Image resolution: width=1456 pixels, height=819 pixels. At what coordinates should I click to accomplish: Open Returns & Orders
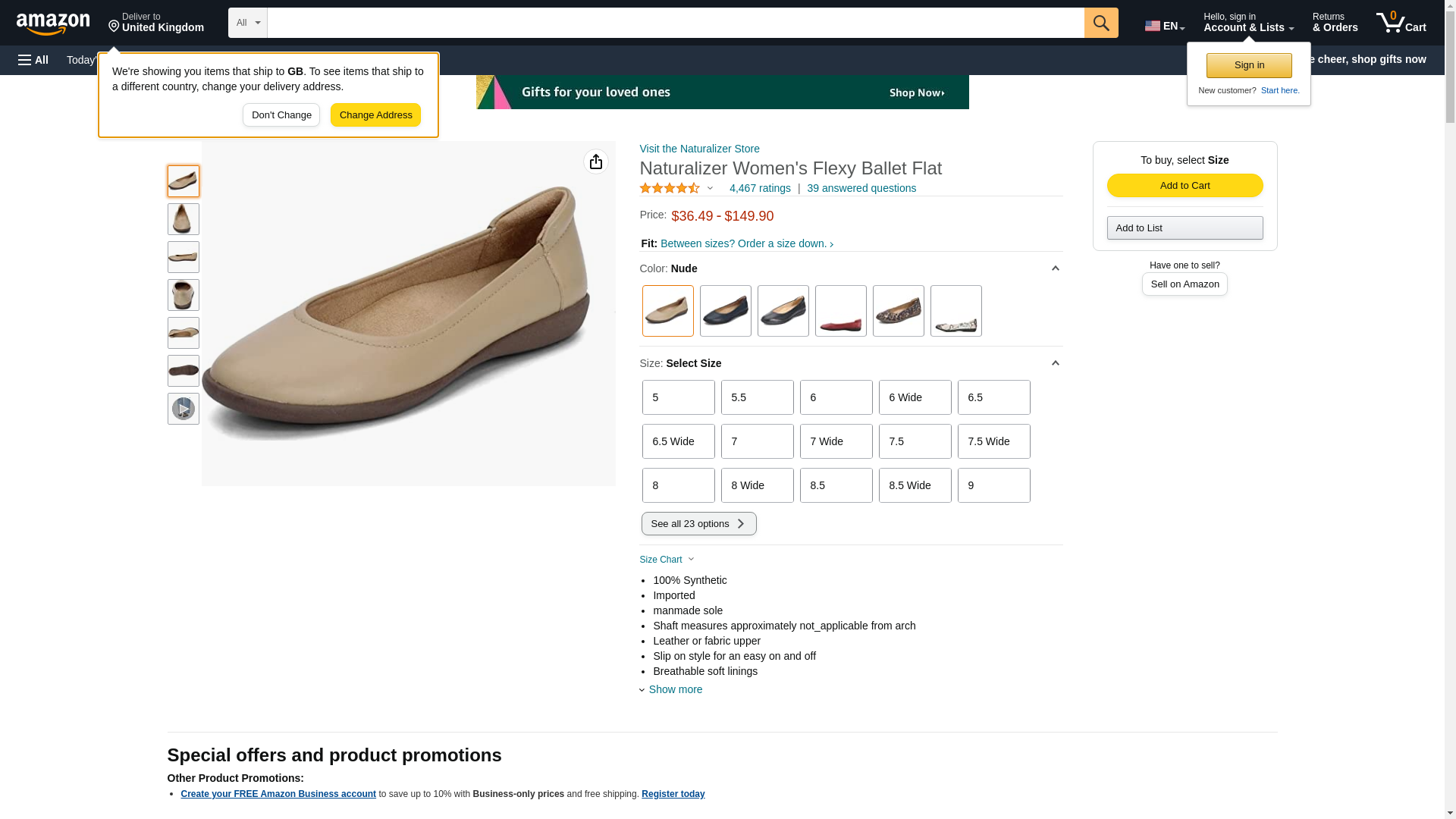[x=1335, y=23]
